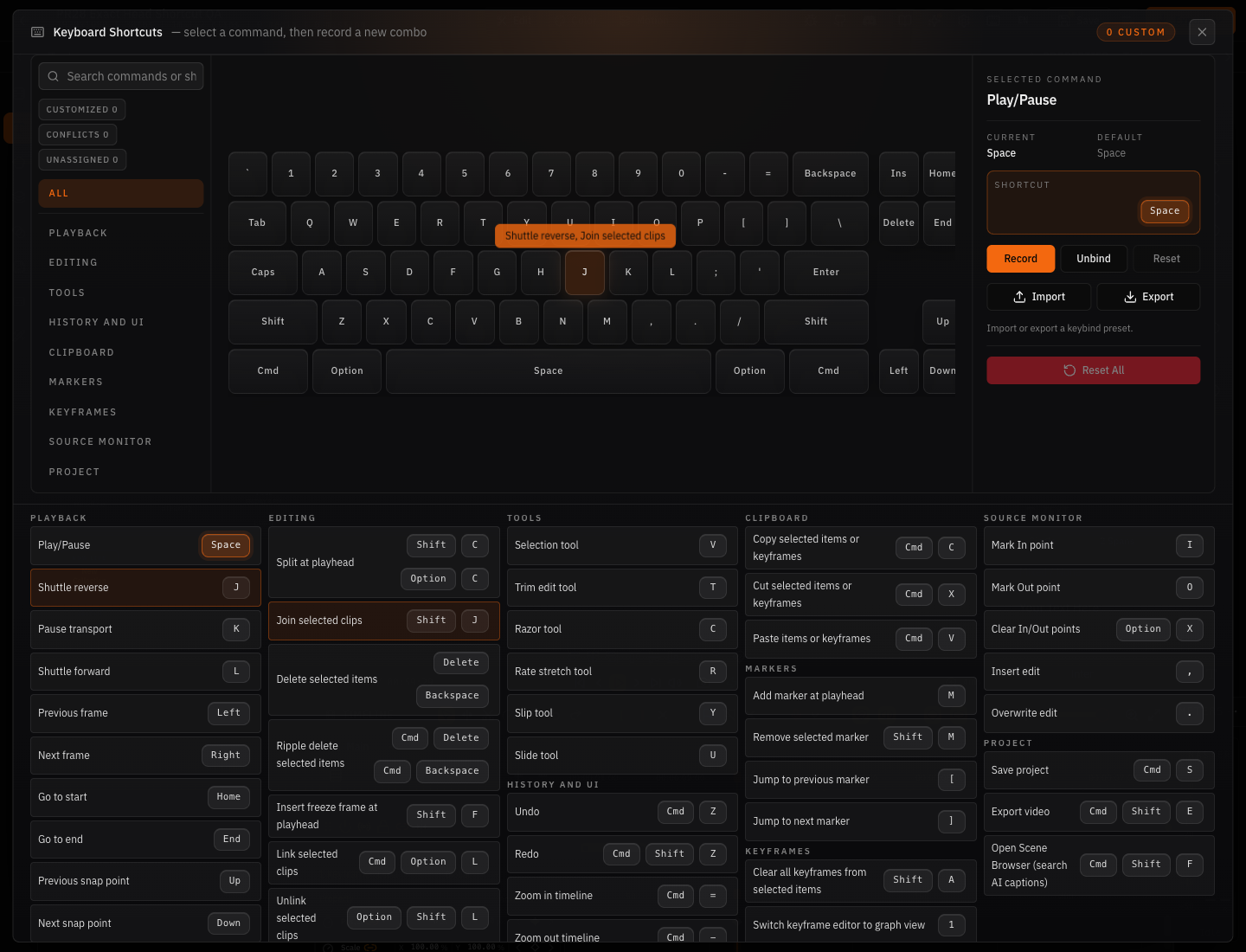Select the Clear all keyframes from selected items row
Viewport: 1246px width, 952px height.
coord(861,881)
